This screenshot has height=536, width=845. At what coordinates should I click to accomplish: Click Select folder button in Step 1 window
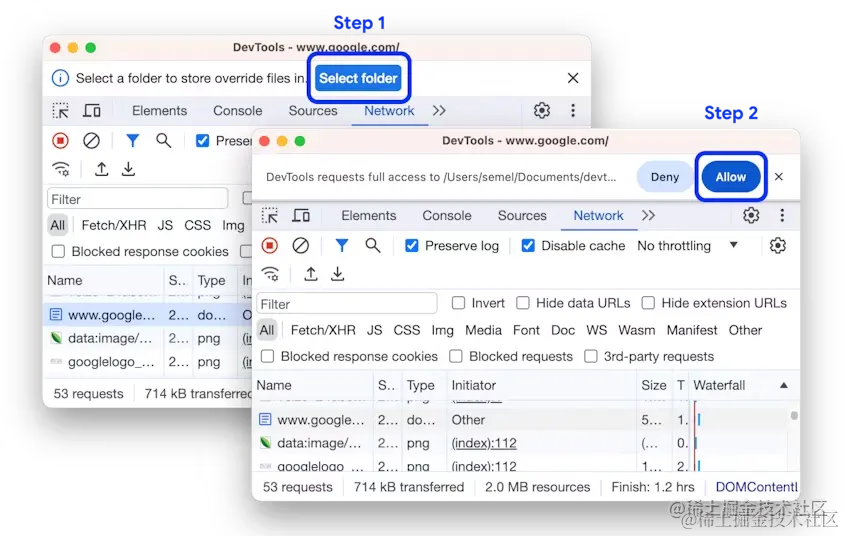(x=358, y=78)
